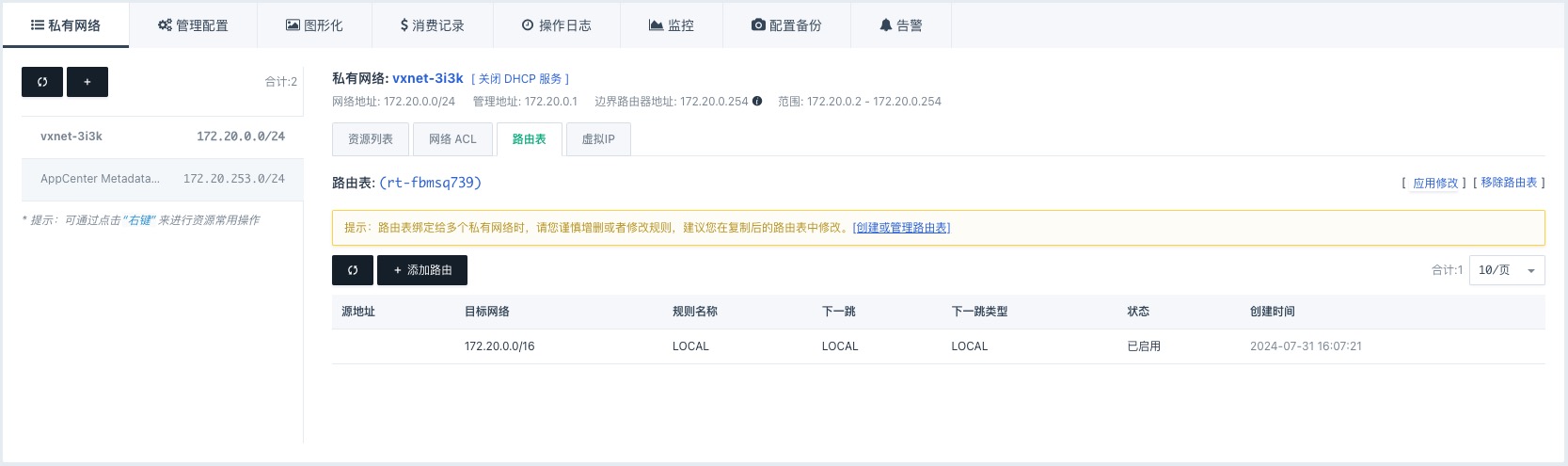Screen dimensions: 1568x466
Task: Click the 172.20.0.0/16 target network cell
Action: (x=499, y=346)
